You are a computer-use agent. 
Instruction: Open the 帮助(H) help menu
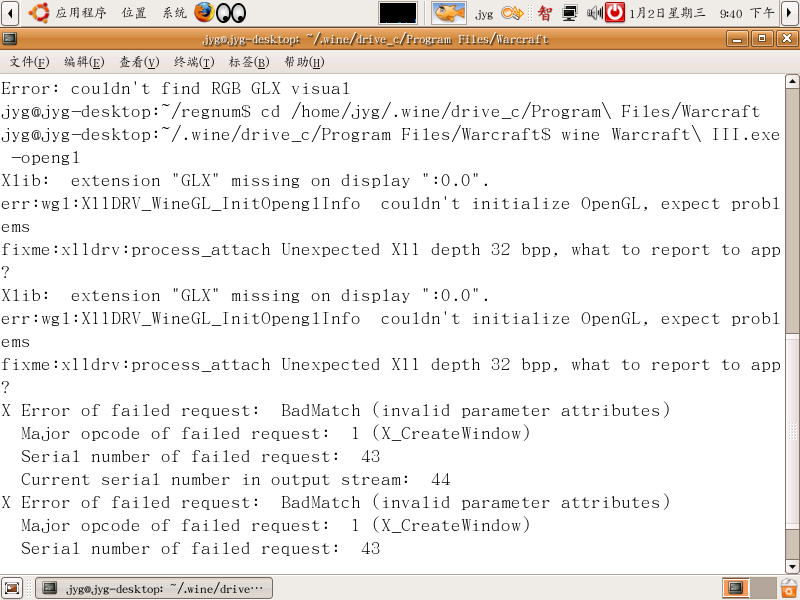click(x=304, y=62)
